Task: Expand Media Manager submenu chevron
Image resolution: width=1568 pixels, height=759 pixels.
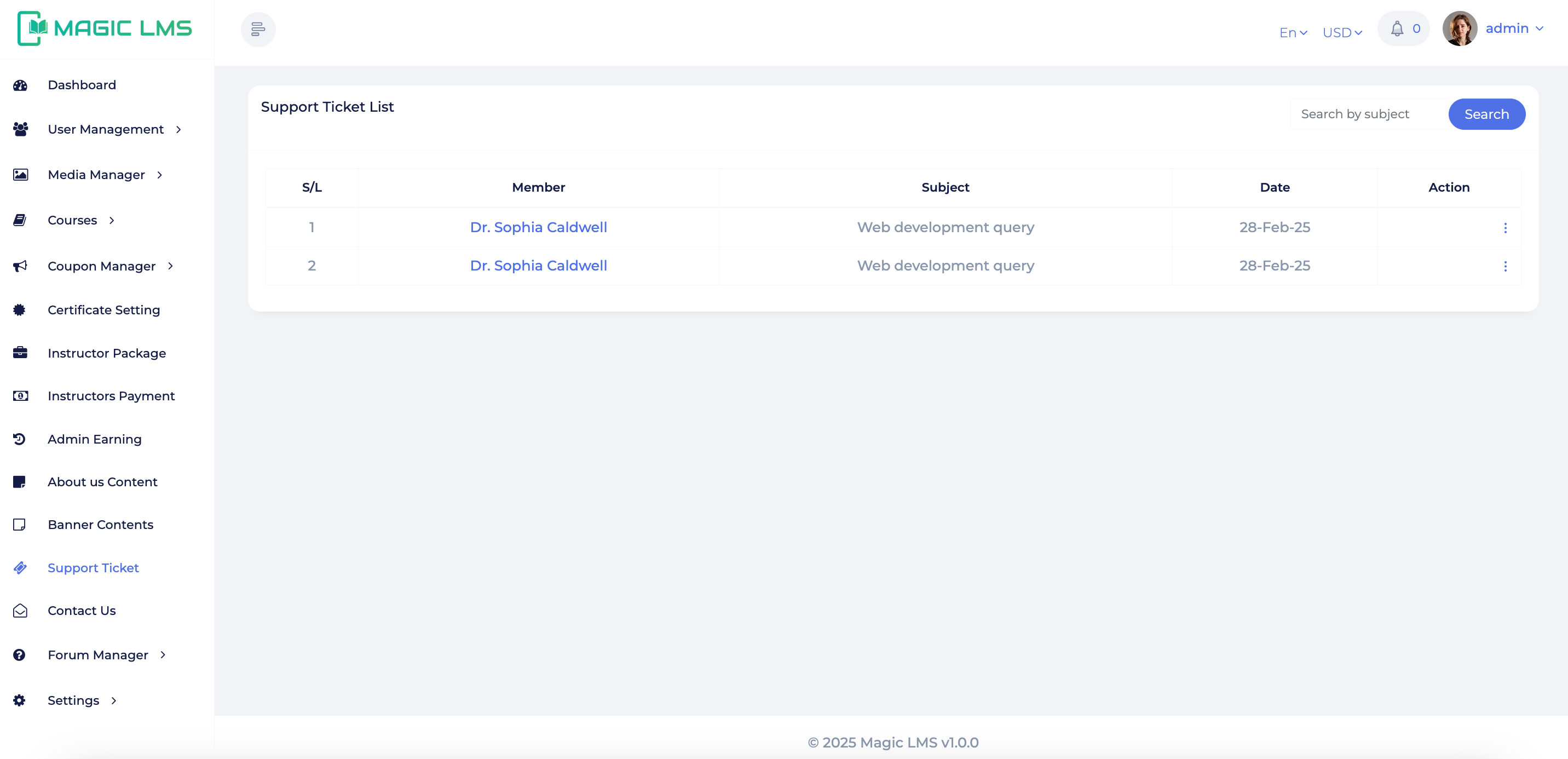Action: 159,175
